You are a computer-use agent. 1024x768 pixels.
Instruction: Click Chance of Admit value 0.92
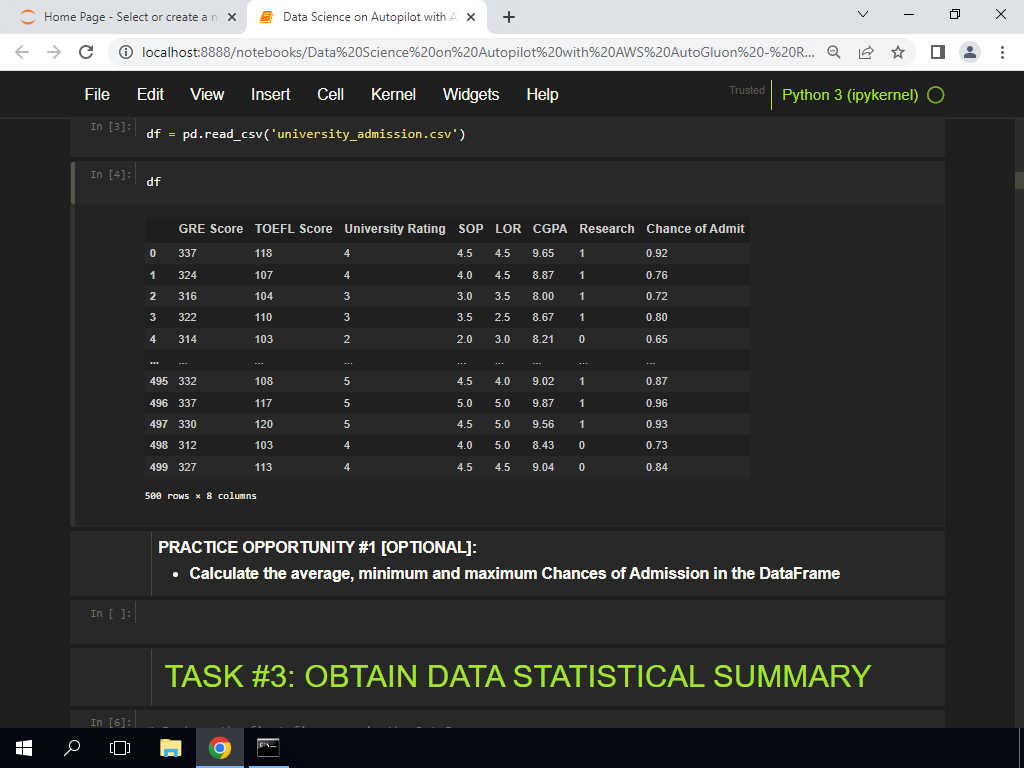pos(657,253)
